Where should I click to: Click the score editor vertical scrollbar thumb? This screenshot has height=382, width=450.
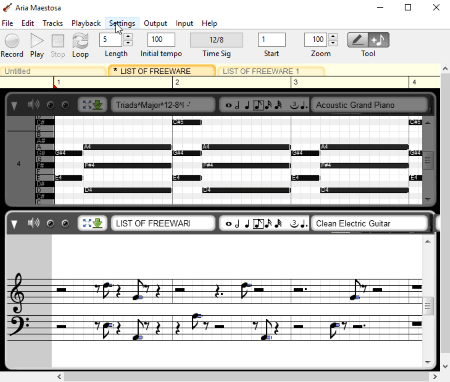428,306
